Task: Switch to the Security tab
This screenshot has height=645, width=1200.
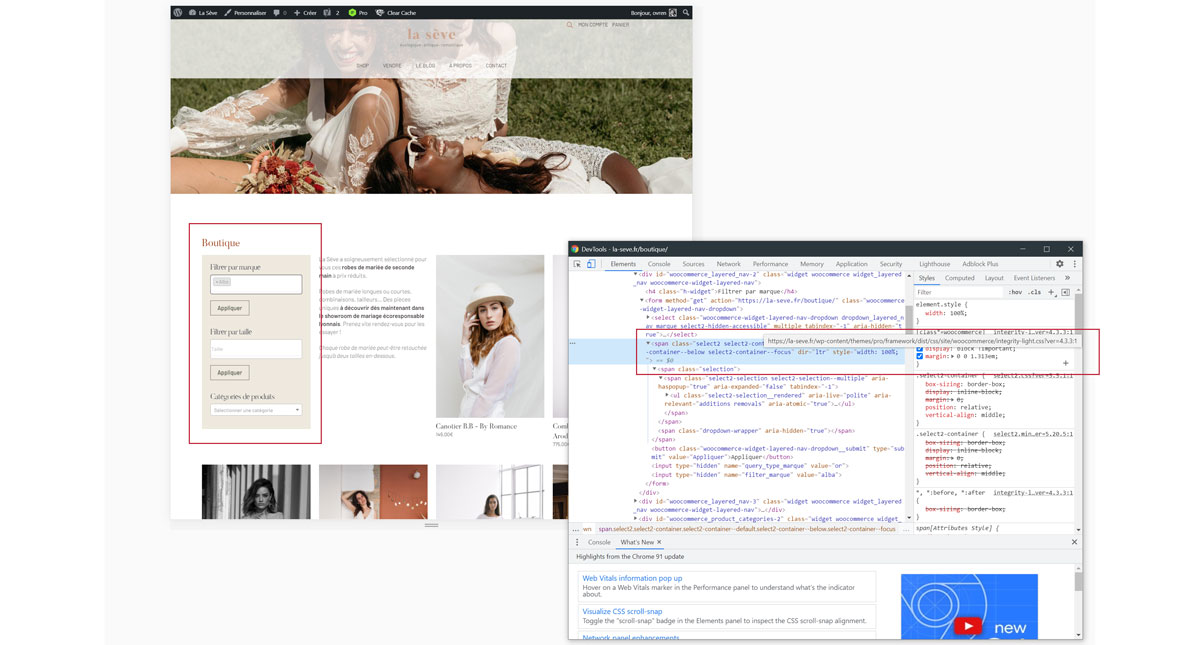Action: (x=891, y=264)
